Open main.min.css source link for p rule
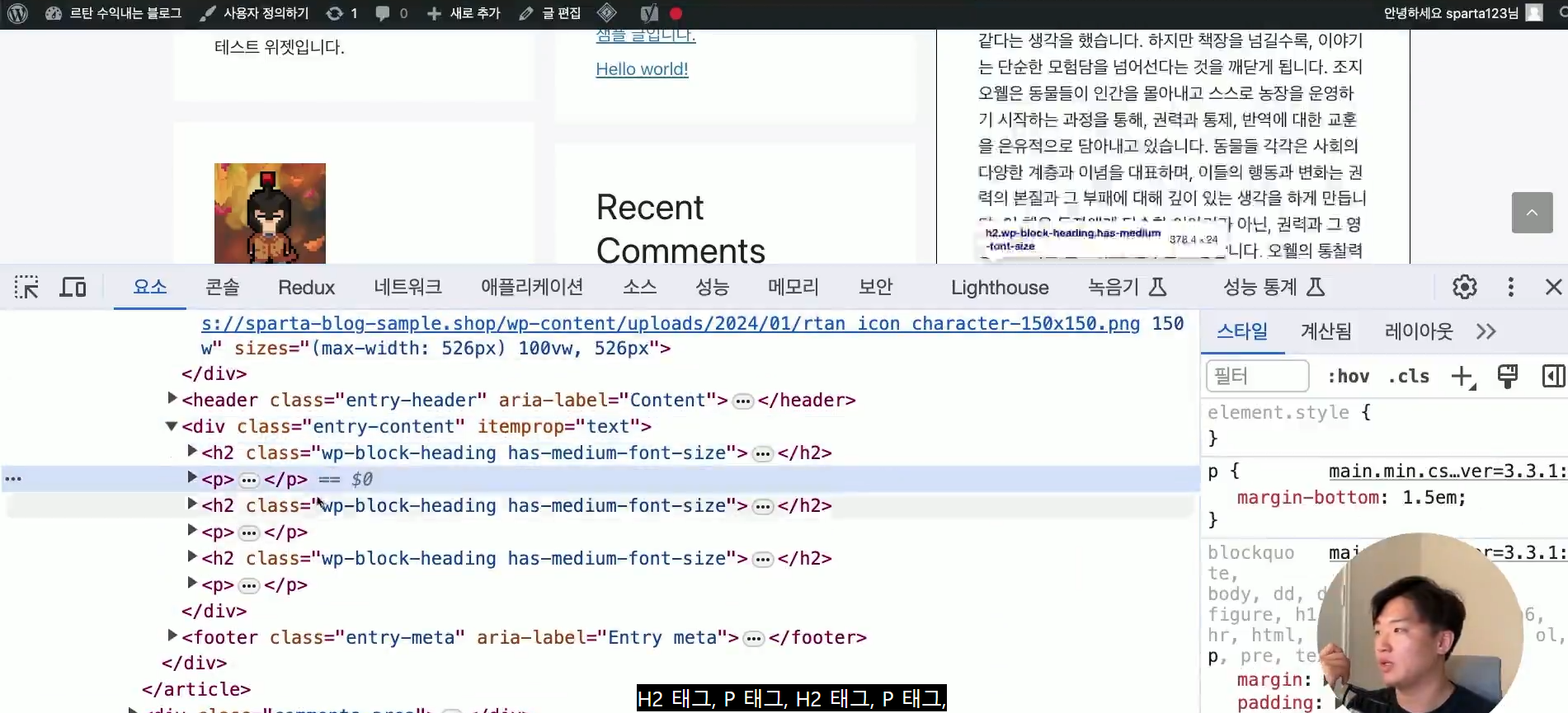 click(x=1448, y=471)
